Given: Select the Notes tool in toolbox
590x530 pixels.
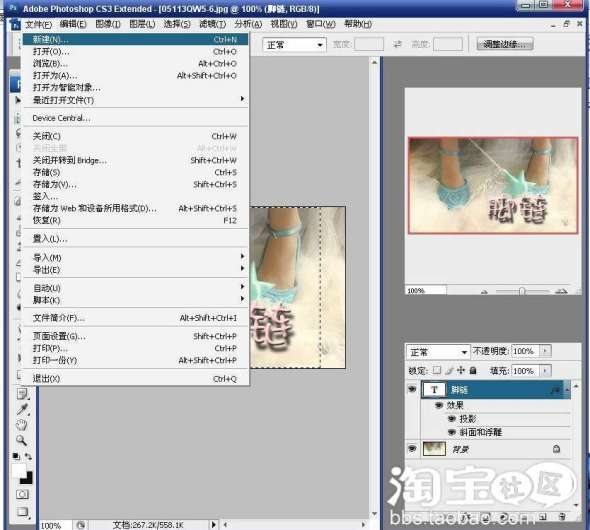Looking at the screenshot, I should 22,394.
